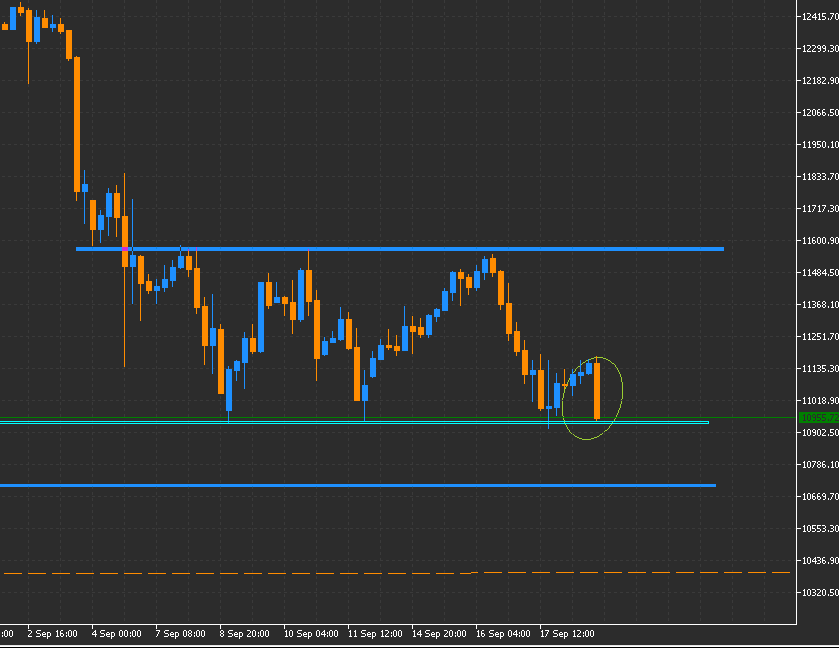Click the 12299.30 price axis label
839x648 pixels.
click(820, 49)
